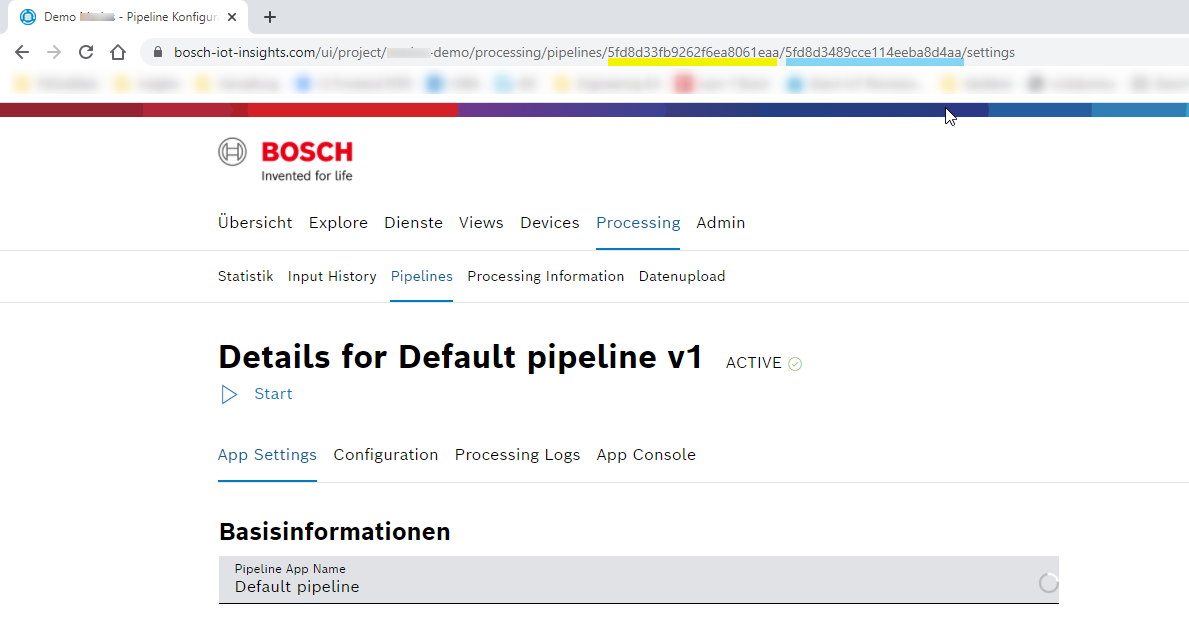Open a new browser tab with plus

[270, 17]
